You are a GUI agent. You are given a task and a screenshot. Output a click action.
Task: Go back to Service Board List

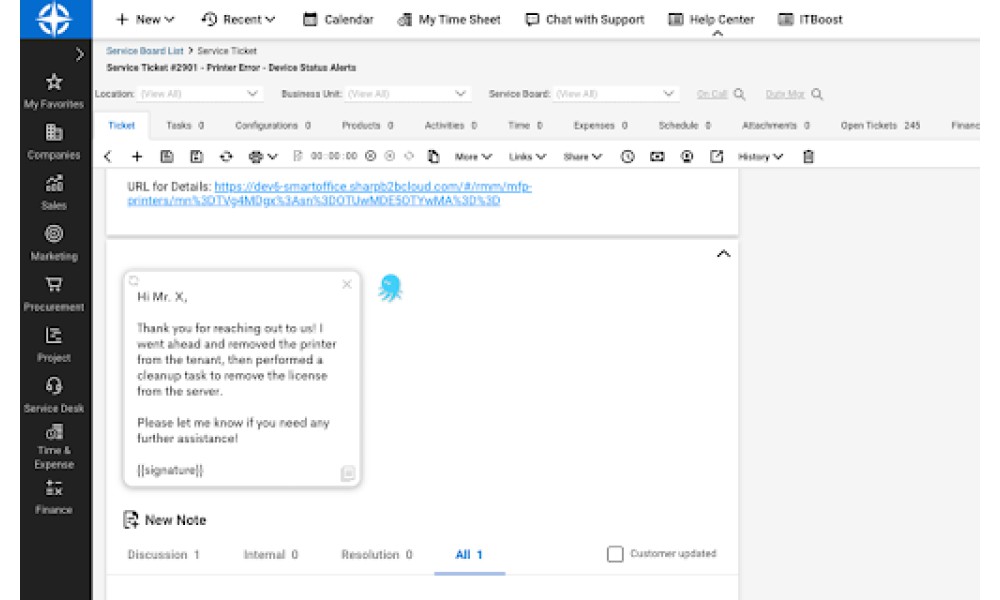point(145,51)
